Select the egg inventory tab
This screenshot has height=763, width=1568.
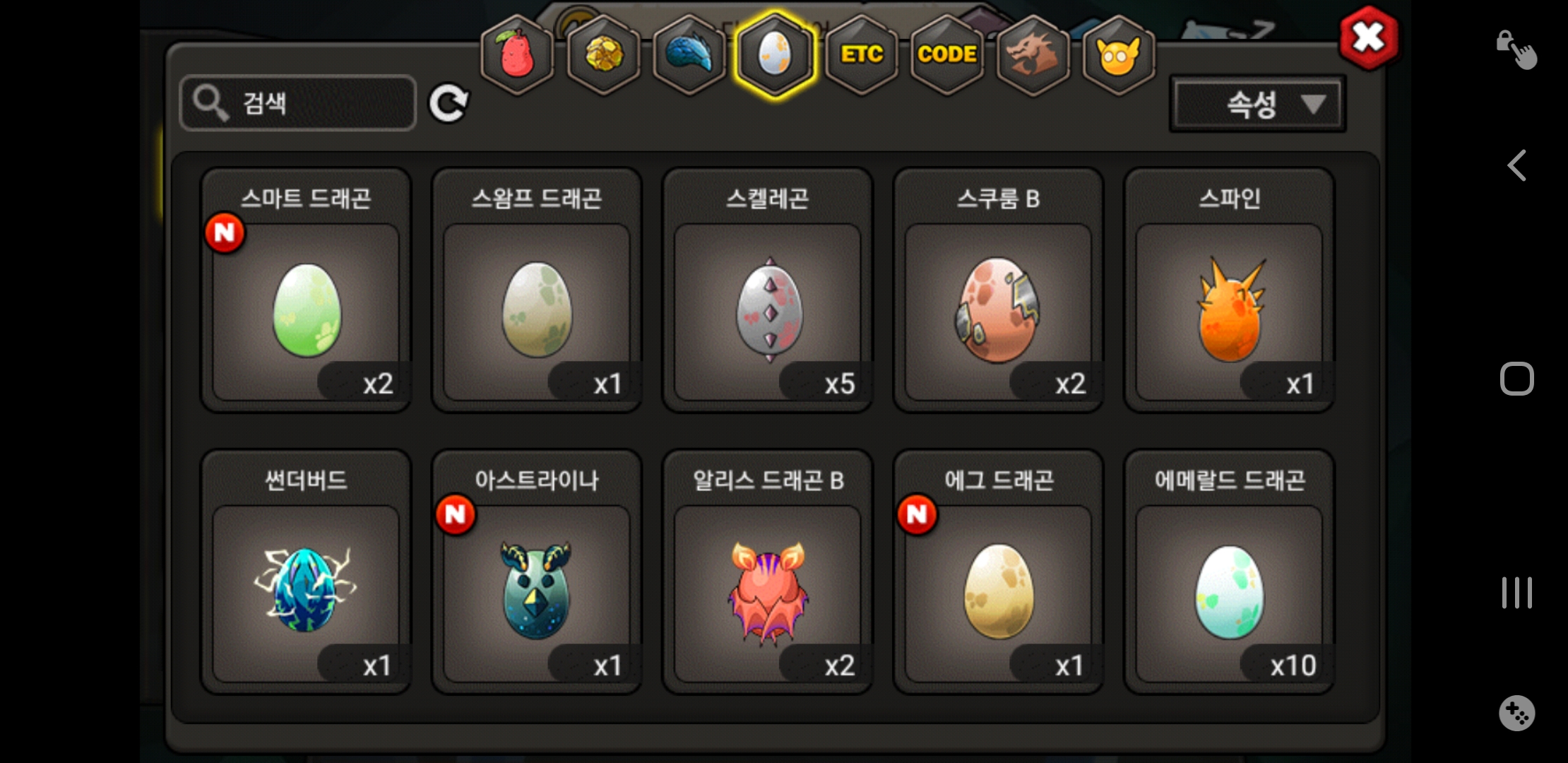[775, 54]
